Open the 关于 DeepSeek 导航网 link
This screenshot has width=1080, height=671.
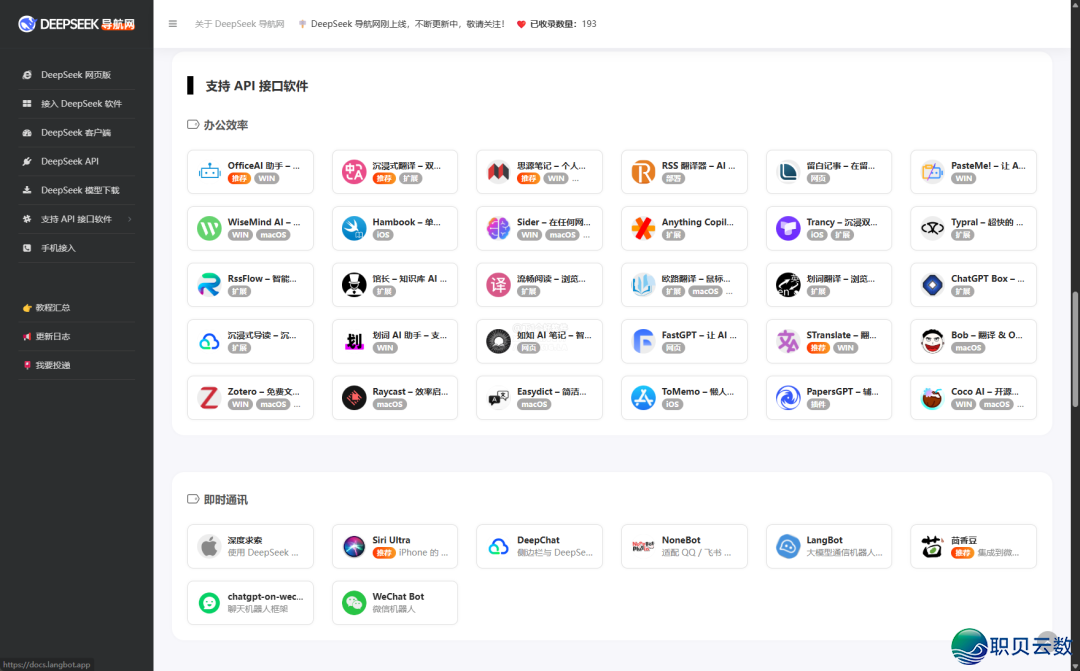(239, 24)
